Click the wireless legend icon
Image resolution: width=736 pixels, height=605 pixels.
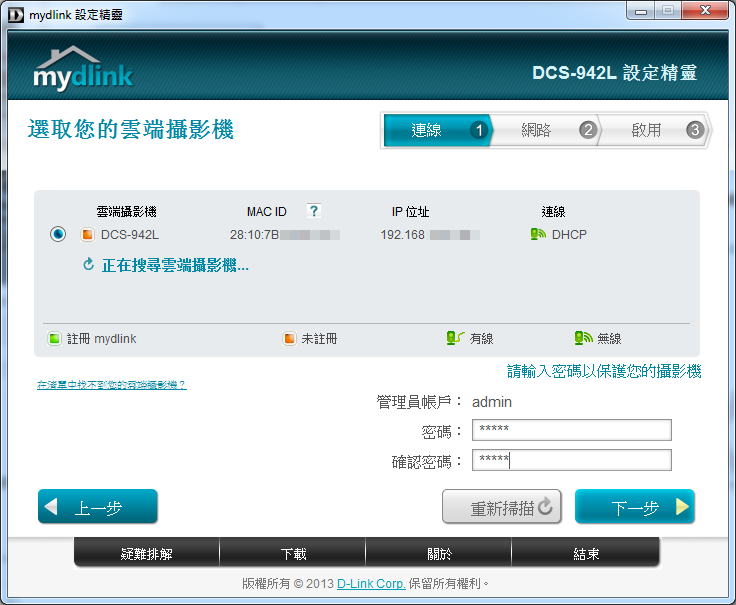coord(583,339)
